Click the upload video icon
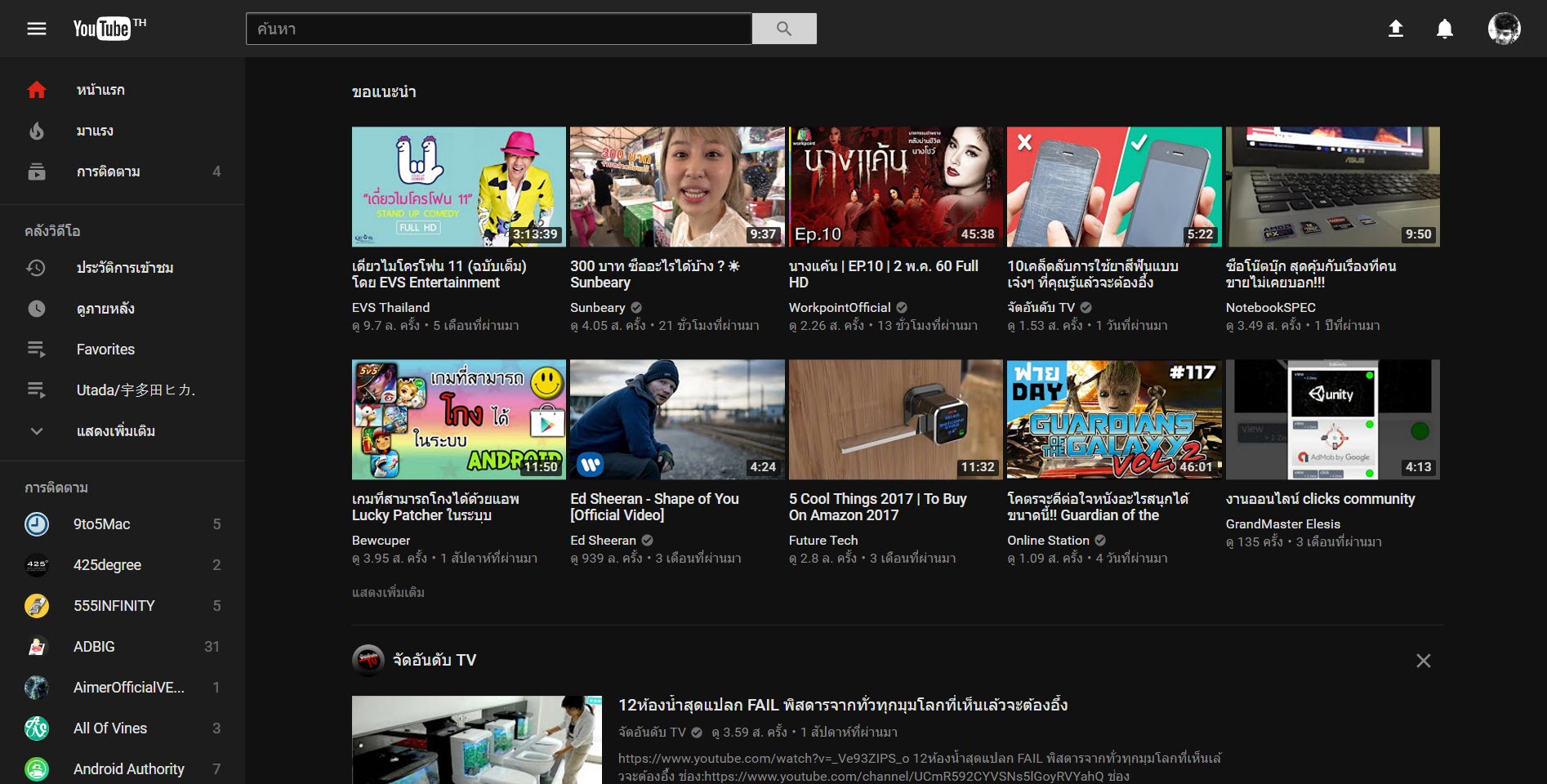Screen dimensions: 1547x784 point(1396,29)
